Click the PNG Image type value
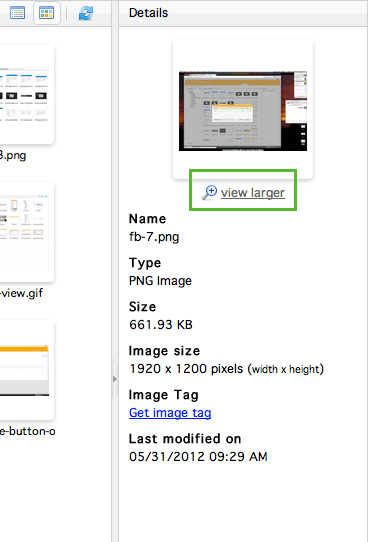 (160, 281)
